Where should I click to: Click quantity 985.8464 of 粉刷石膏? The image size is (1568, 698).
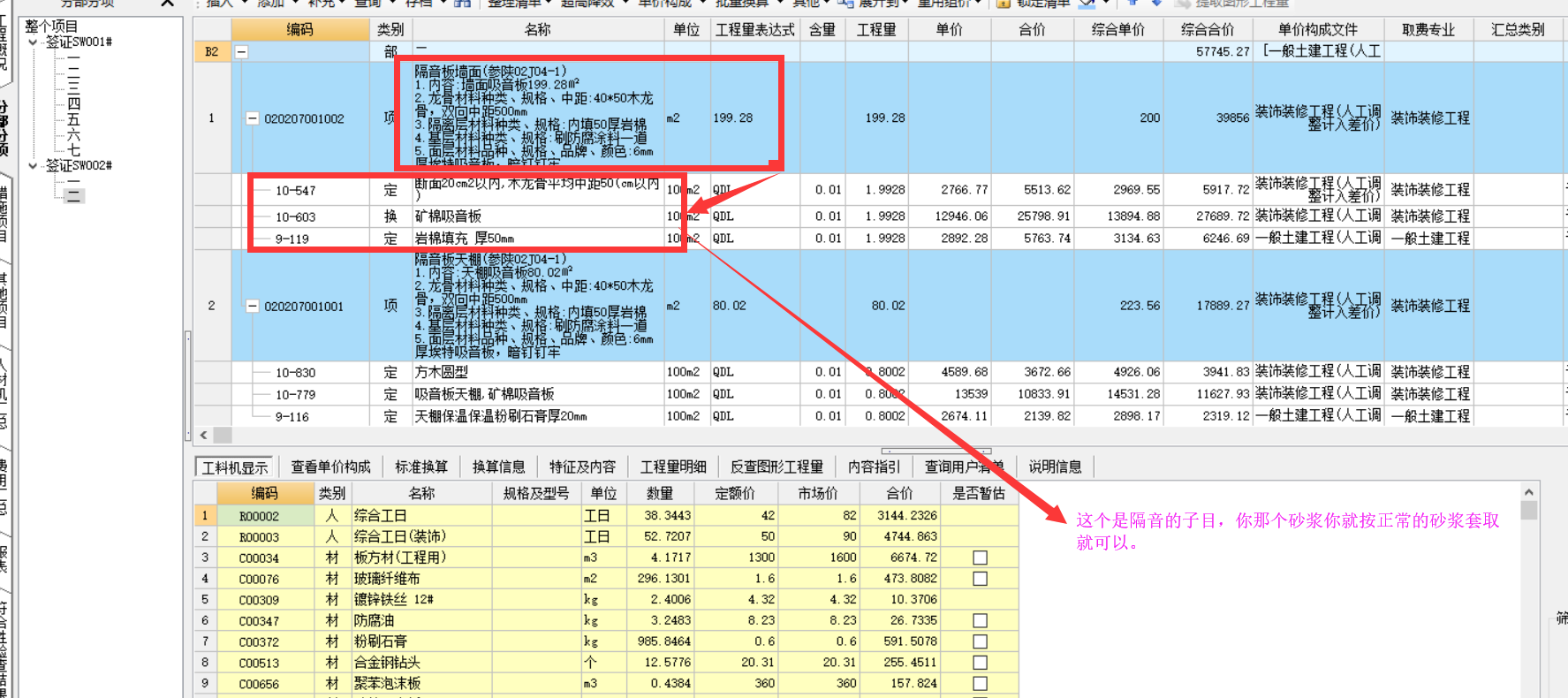point(662,641)
